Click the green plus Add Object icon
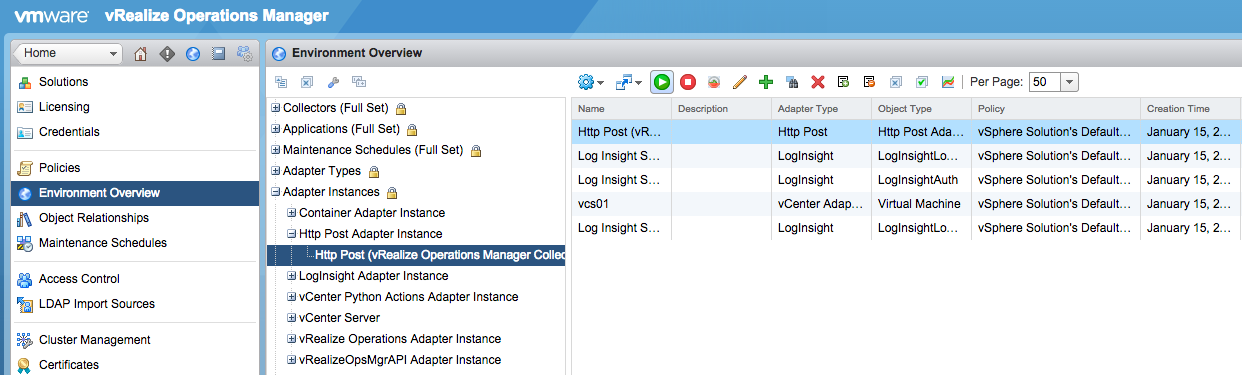This screenshot has width=1242, height=375. point(766,82)
